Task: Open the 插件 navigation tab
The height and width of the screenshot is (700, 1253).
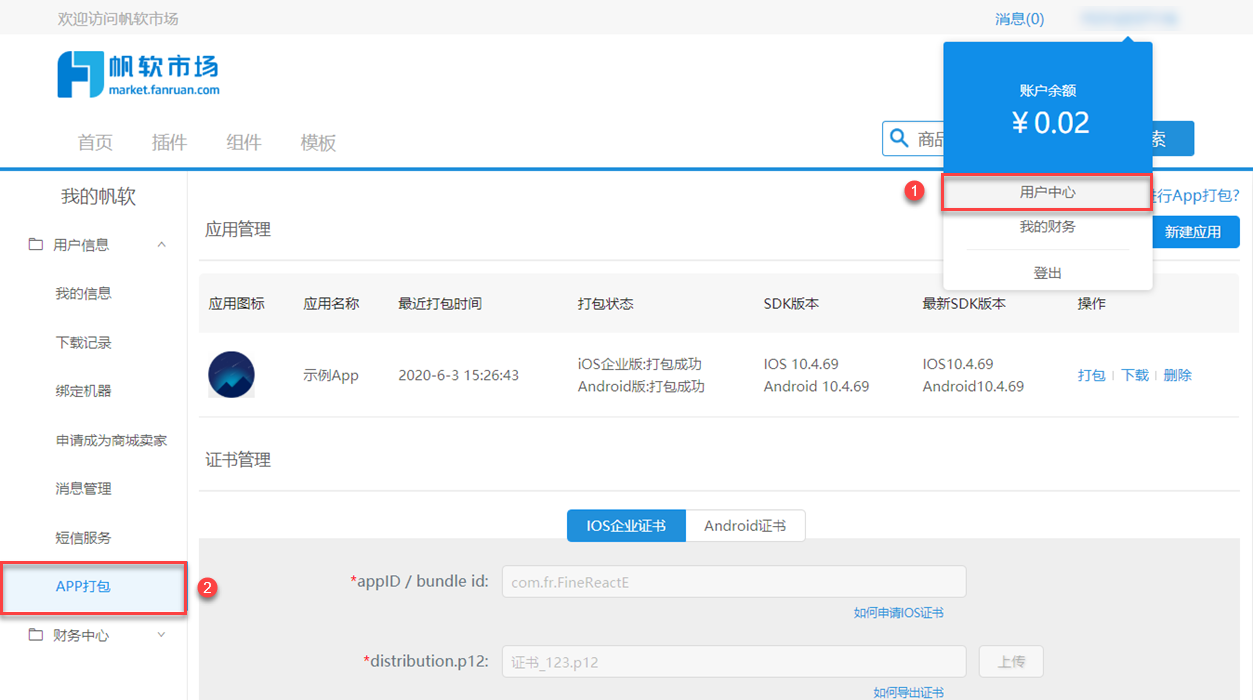Action: click(x=169, y=142)
